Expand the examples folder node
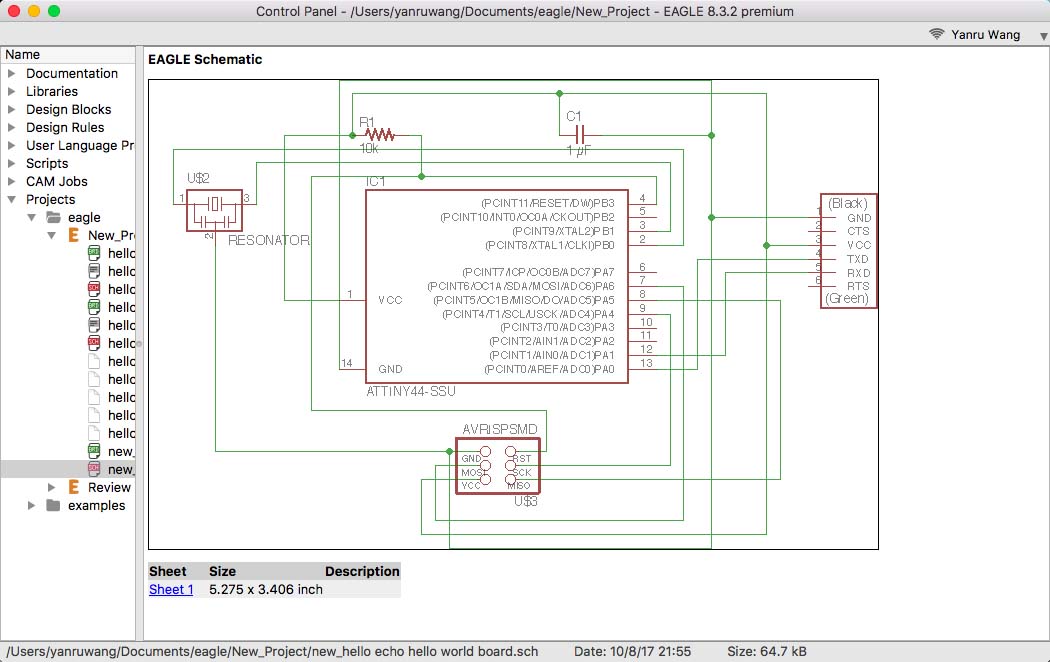Screen dimensions: 1050x662 (x=31, y=505)
